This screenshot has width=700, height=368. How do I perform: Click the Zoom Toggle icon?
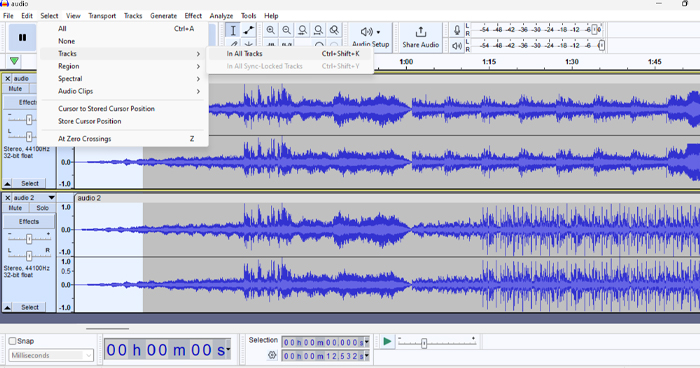[x=334, y=30]
